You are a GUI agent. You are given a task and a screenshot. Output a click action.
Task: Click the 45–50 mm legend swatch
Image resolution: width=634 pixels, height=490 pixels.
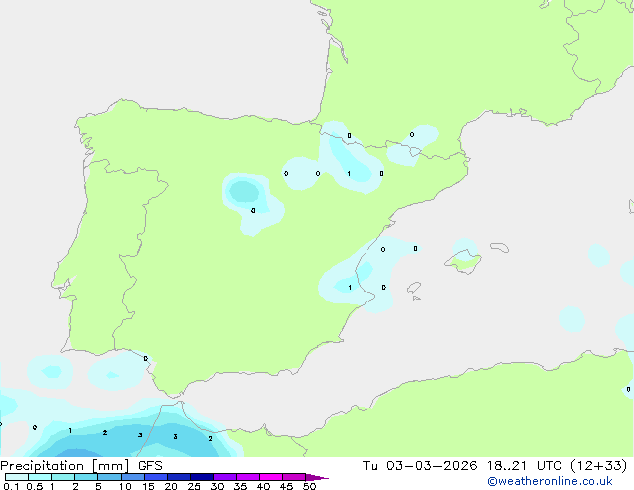tap(294, 477)
